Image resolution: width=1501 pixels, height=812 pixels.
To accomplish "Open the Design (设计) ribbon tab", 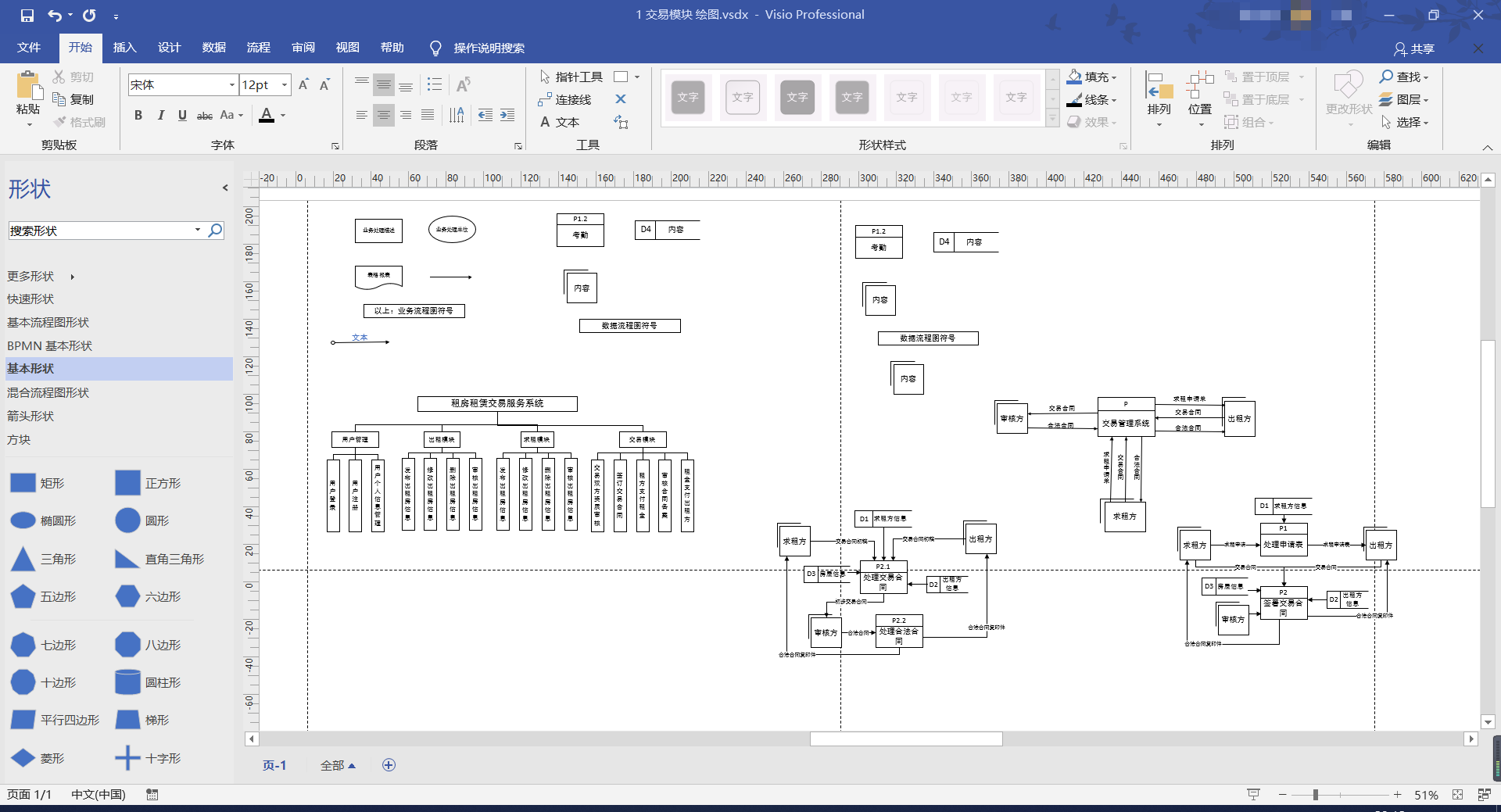I will pos(169,48).
